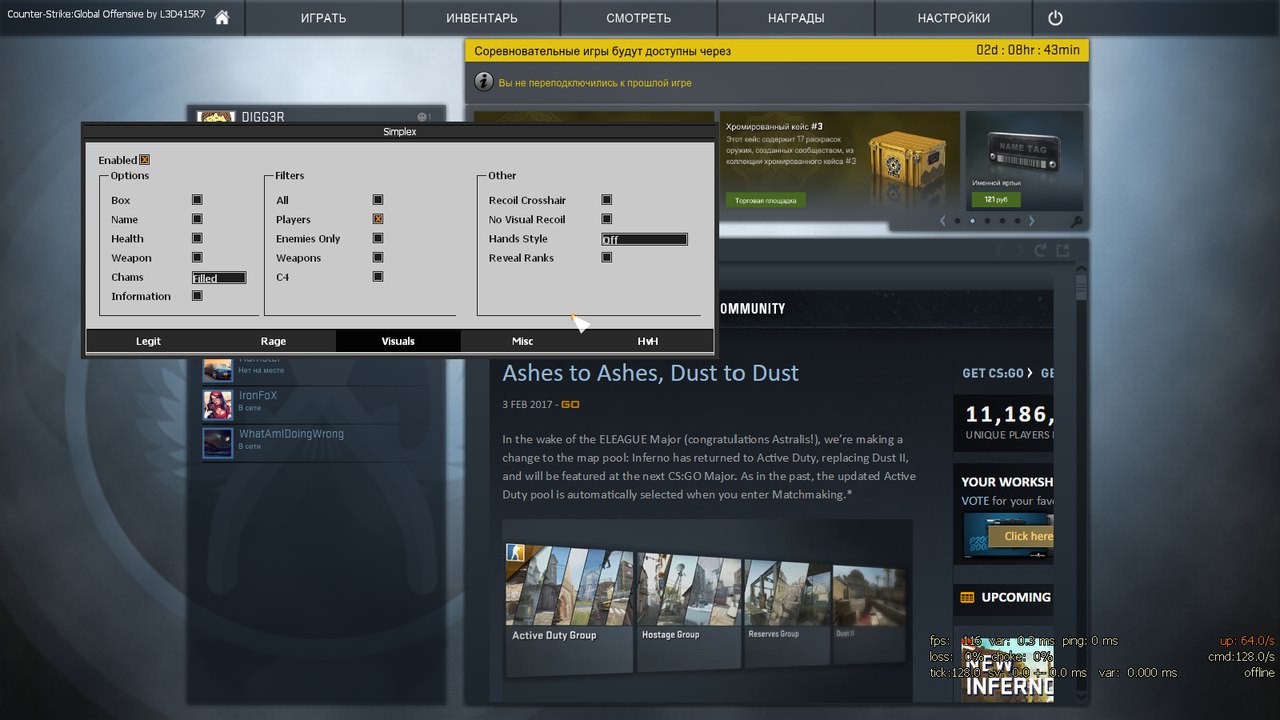Toggle the Enabled checkbox in Simplex

[144, 160]
